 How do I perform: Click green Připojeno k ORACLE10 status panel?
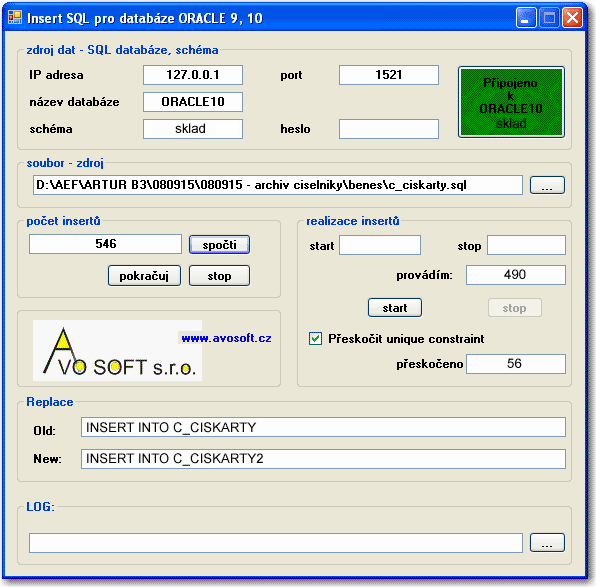tap(511, 102)
